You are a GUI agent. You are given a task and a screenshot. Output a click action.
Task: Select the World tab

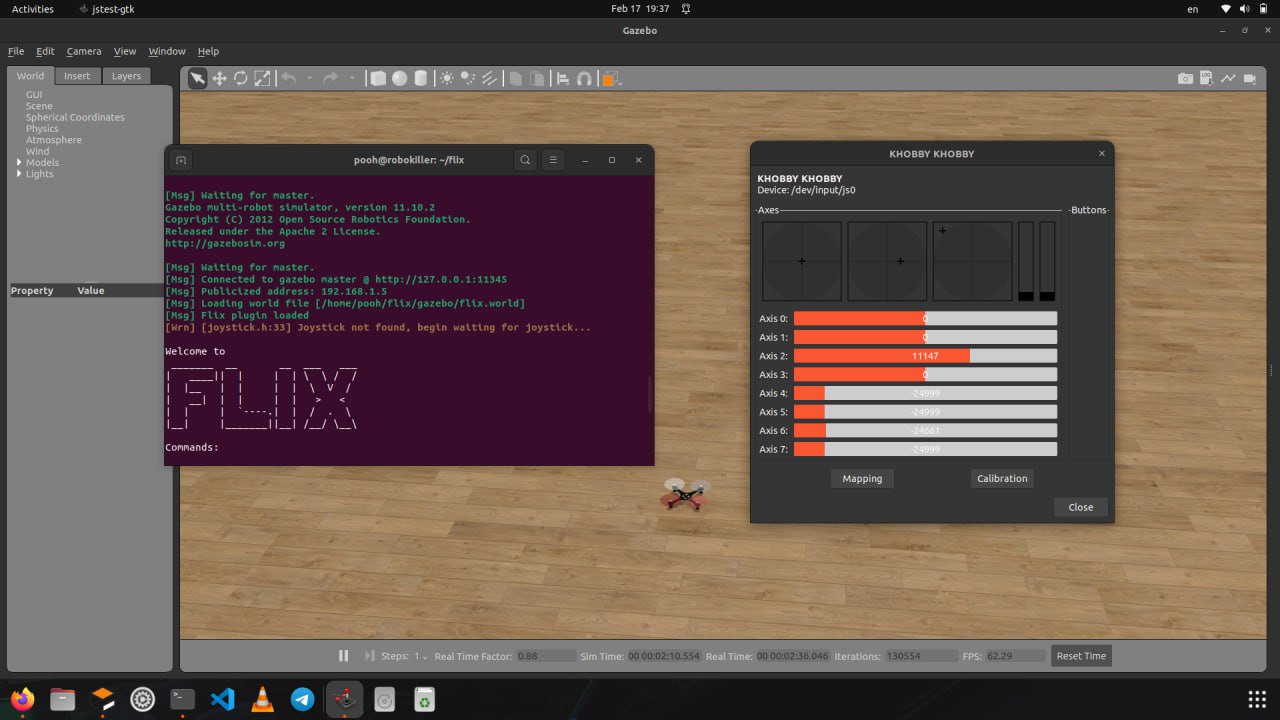point(30,76)
